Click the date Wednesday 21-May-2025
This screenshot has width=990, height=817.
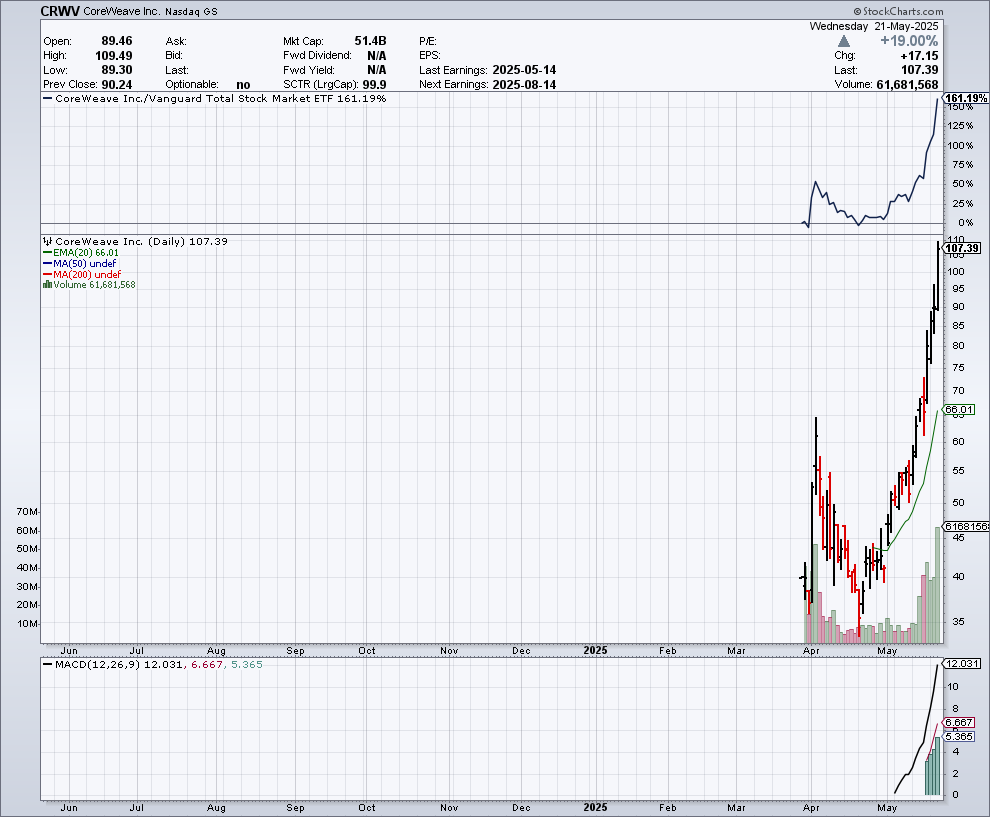pyautogui.click(x=874, y=27)
